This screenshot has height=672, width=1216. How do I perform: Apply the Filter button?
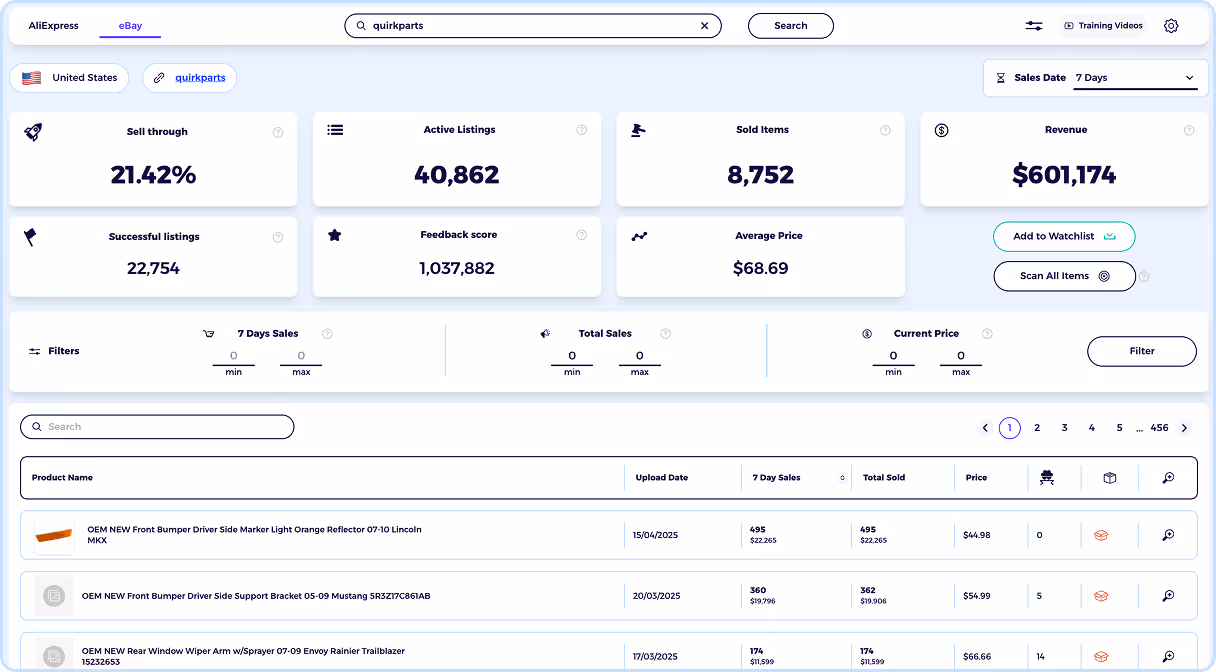[1142, 351]
